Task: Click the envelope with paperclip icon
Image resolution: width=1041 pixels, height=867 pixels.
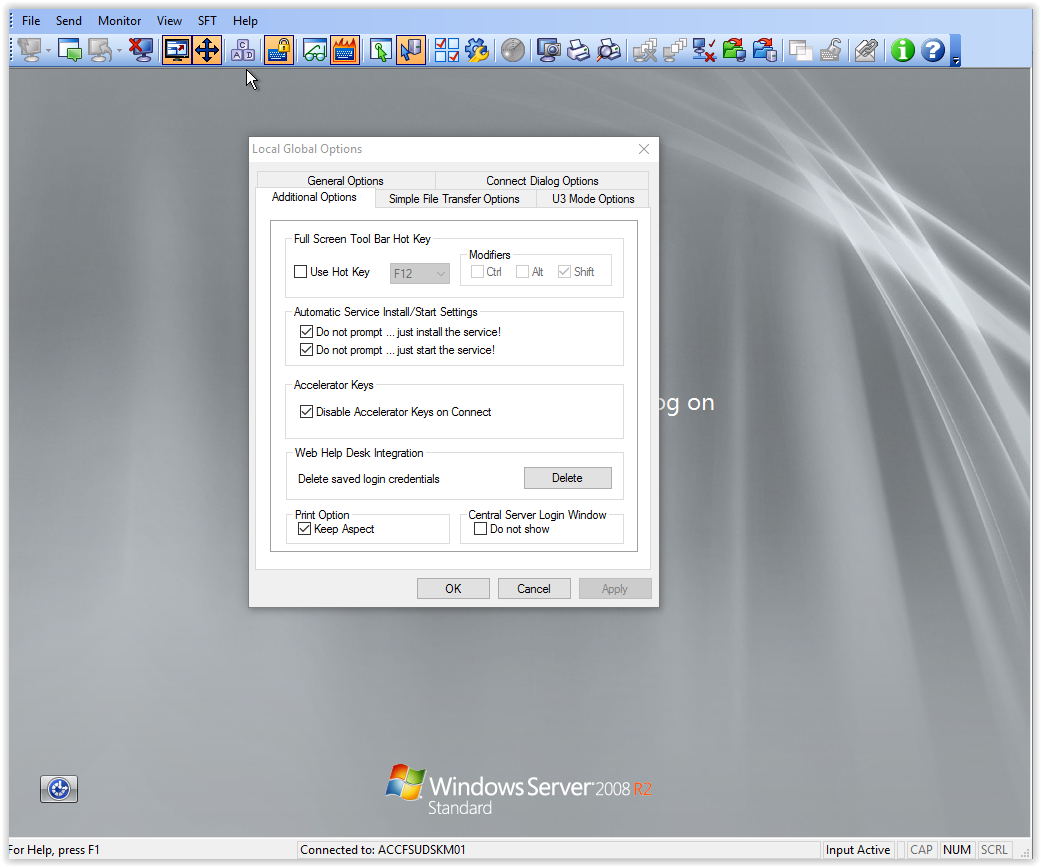Action: pos(866,50)
